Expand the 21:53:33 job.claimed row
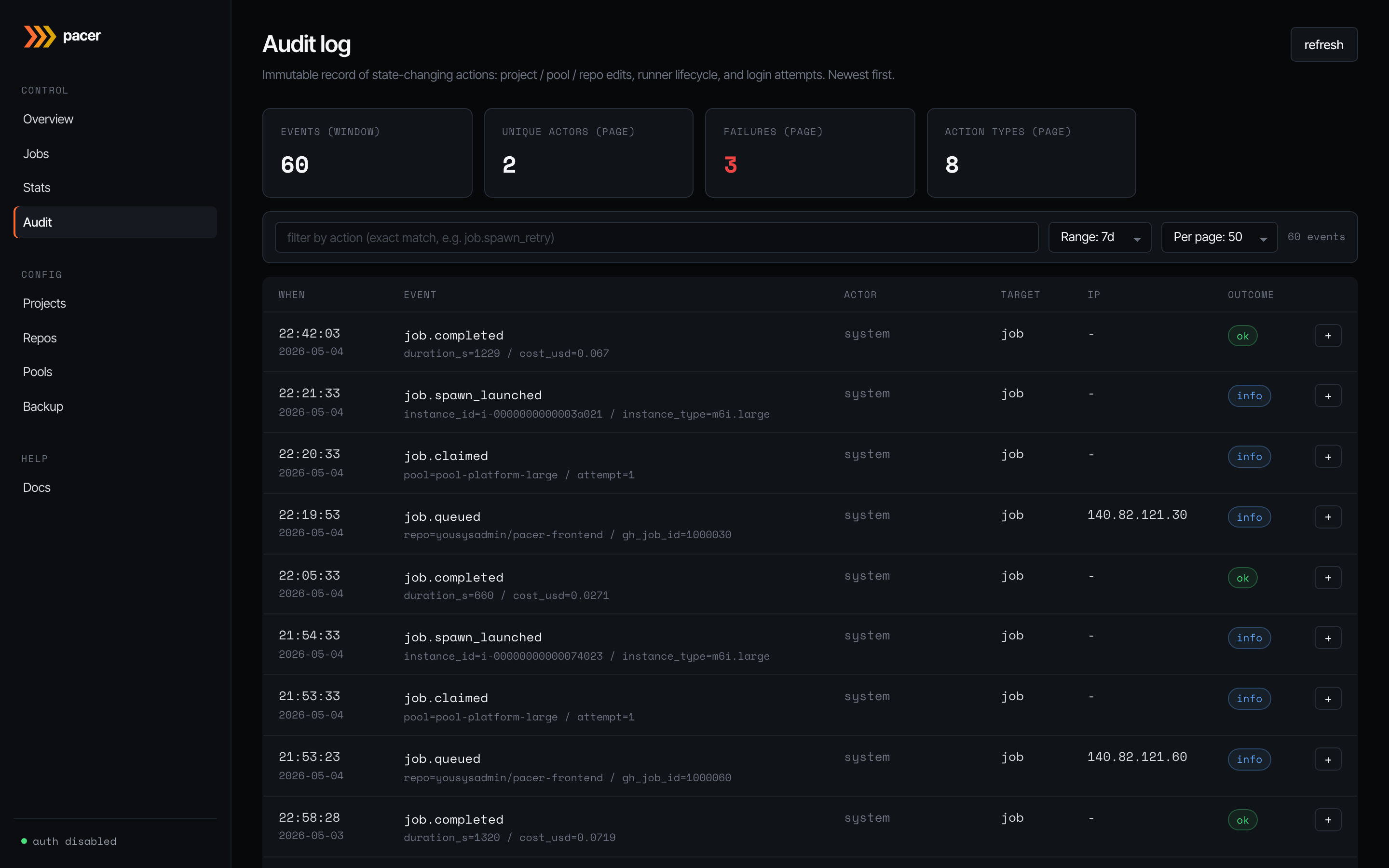 point(1328,699)
